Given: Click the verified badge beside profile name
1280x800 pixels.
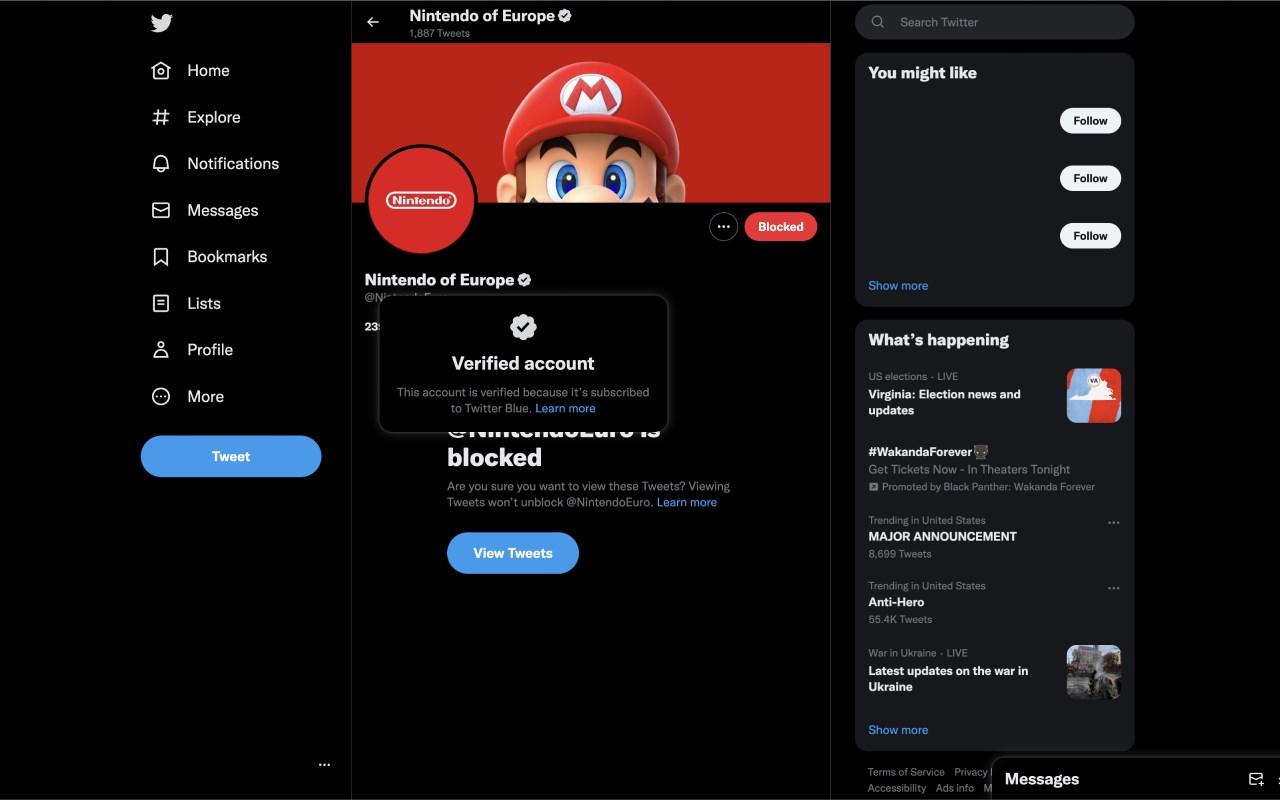Looking at the screenshot, I should pyautogui.click(x=524, y=280).
